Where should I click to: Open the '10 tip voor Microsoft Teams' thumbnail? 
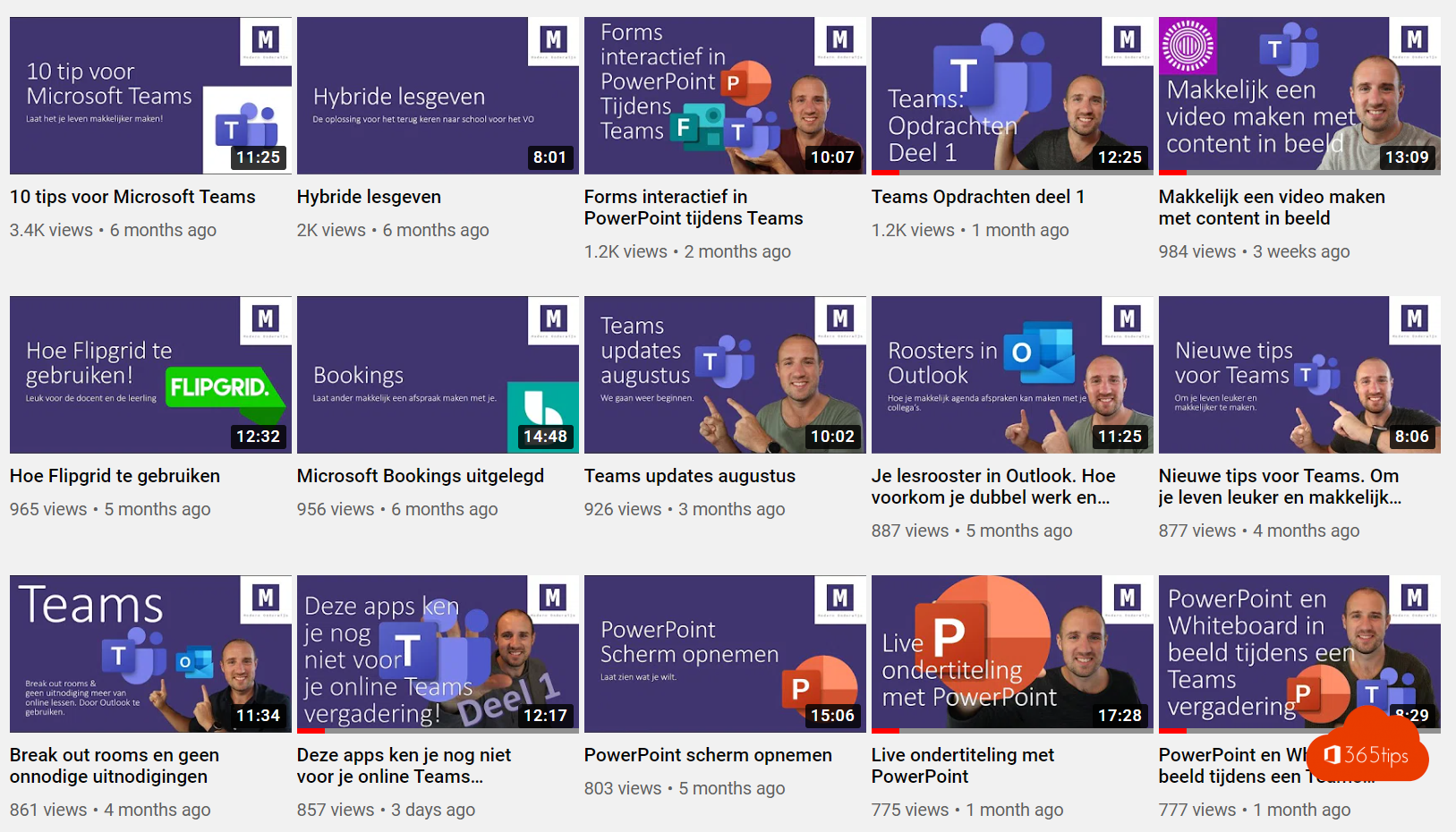tap(150, 96)
